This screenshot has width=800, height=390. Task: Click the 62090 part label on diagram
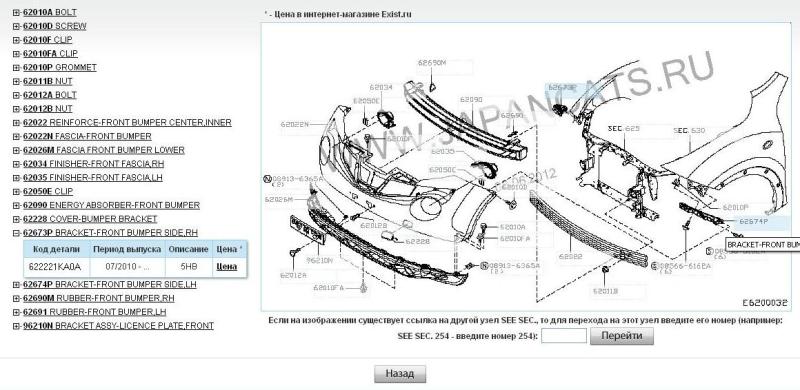[x=470, y=100]
